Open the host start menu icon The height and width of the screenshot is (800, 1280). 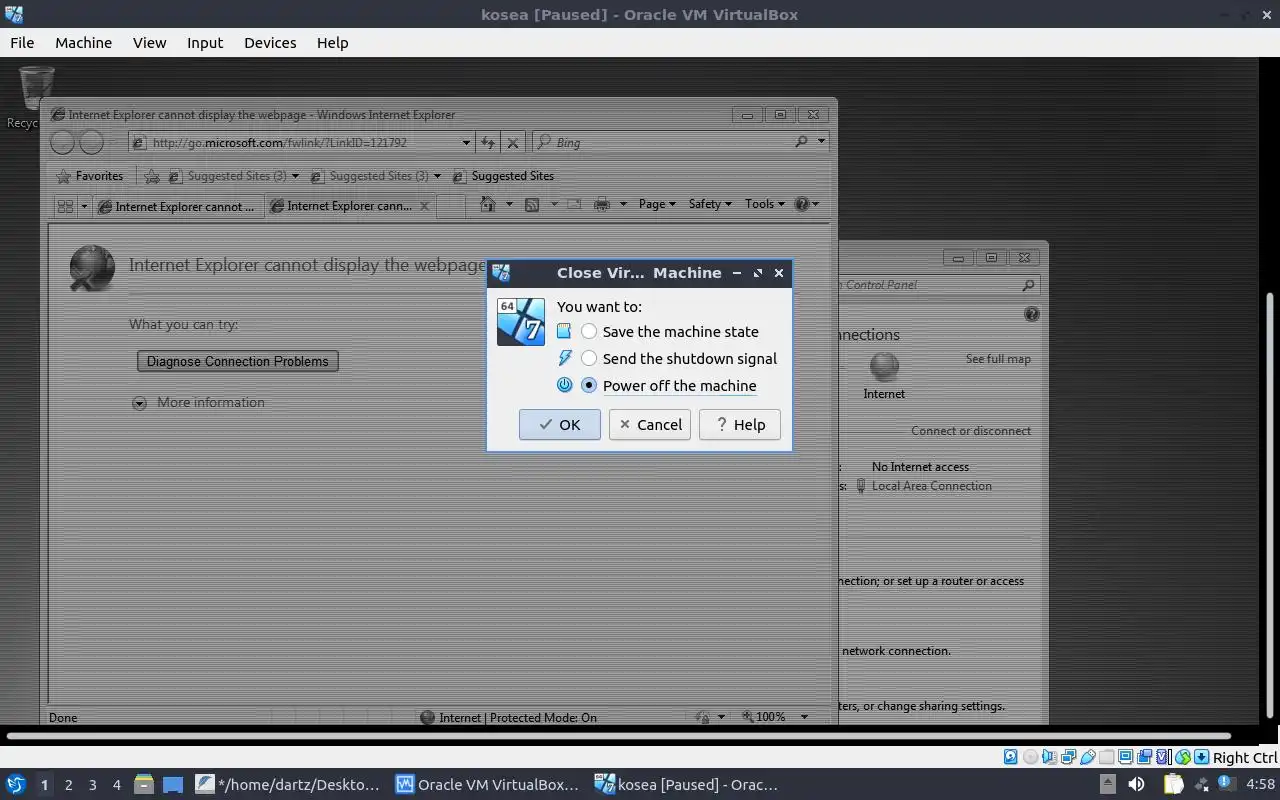click(15, 784)
